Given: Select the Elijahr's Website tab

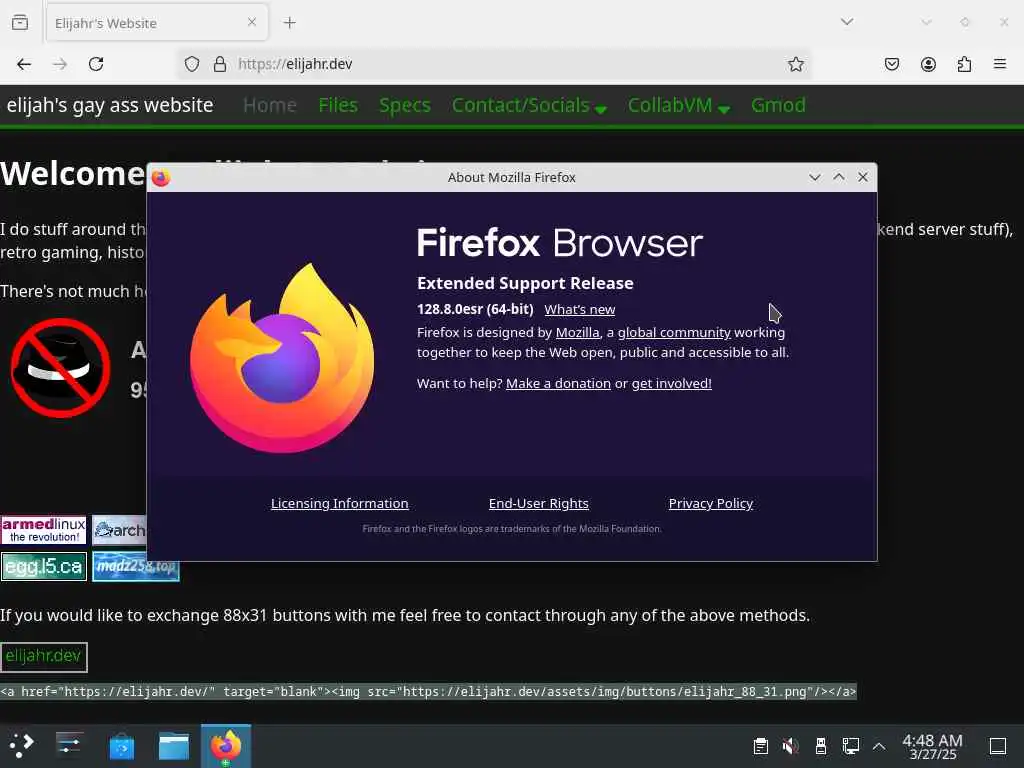Looking at the screenshot, I should pyautogui.click(x=157, y=23).
